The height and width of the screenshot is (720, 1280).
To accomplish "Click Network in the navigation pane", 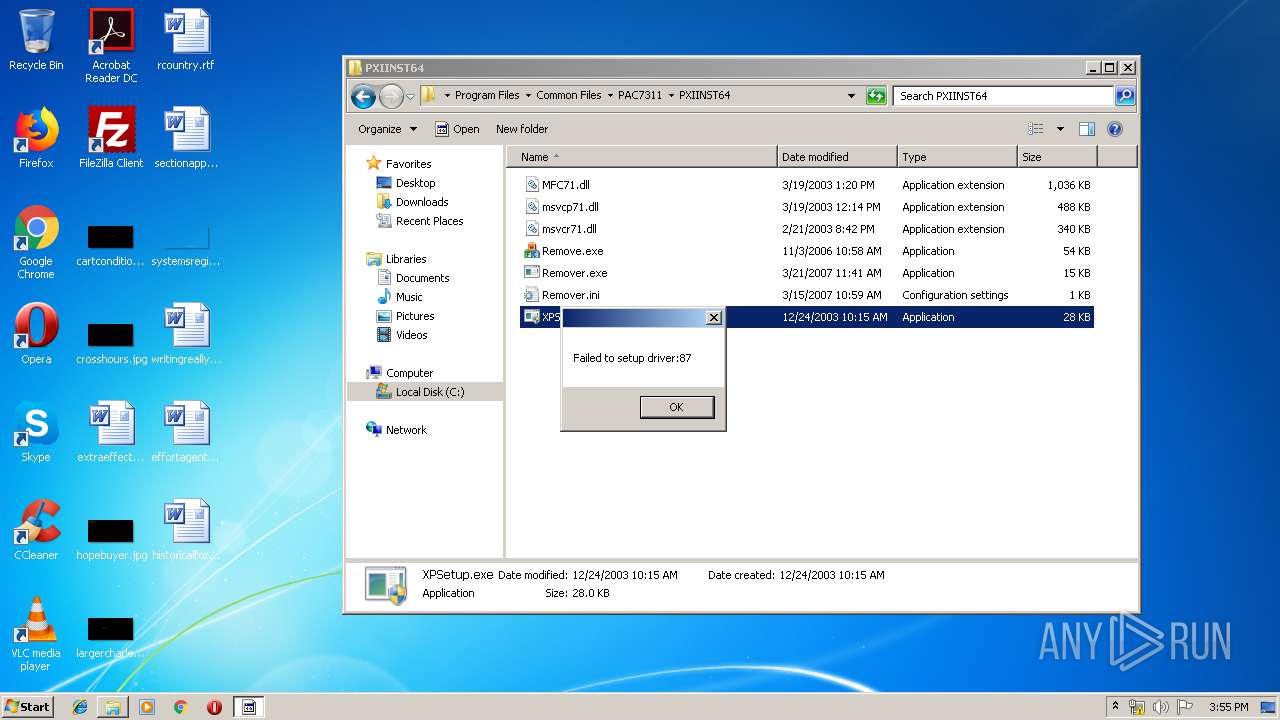I will (406, 430).
